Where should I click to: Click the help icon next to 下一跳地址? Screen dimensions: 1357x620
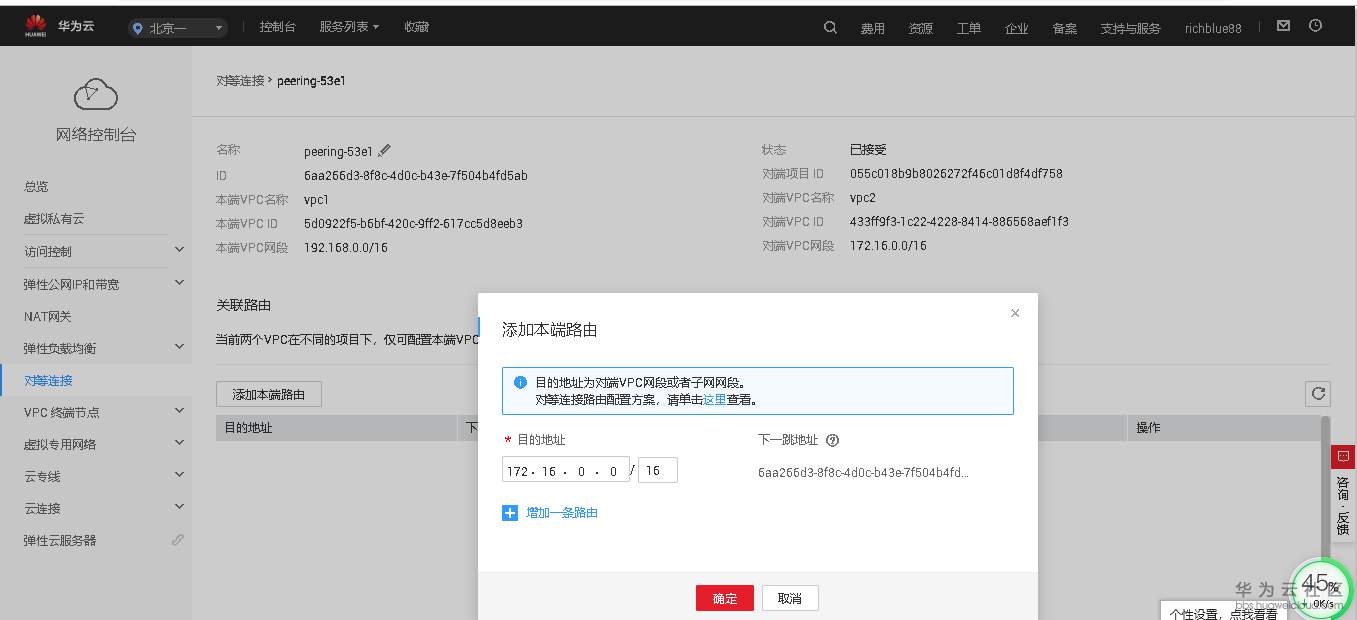pos(834,439)
